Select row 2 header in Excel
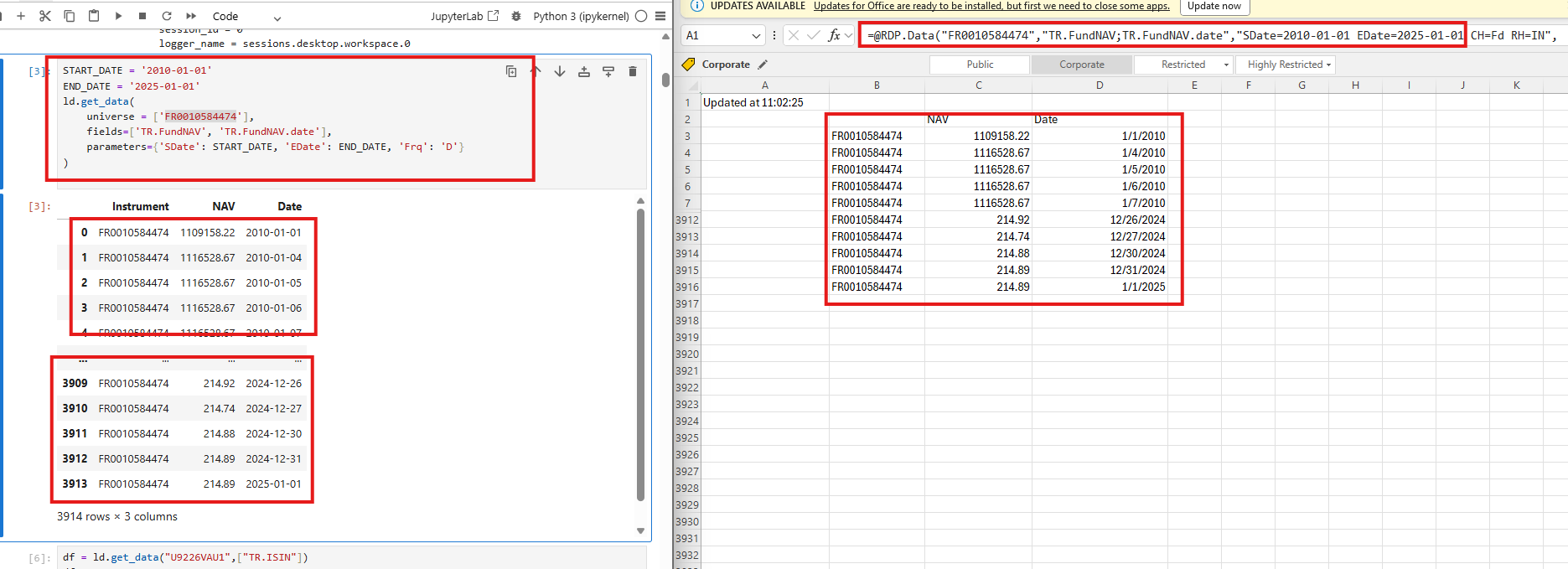This screenshot has height=569, width=1568. coord(687,119)
